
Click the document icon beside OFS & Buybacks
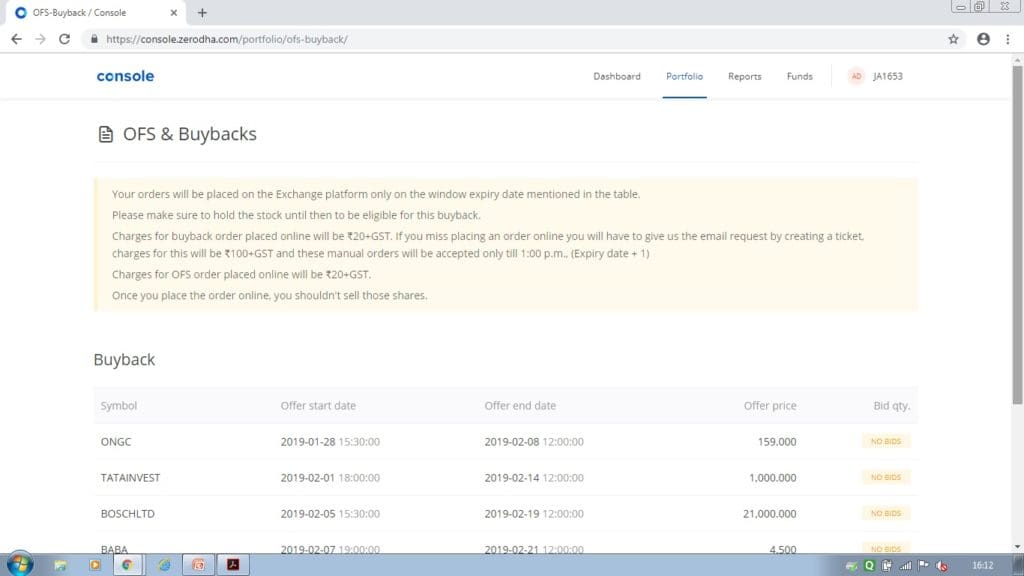104,134
